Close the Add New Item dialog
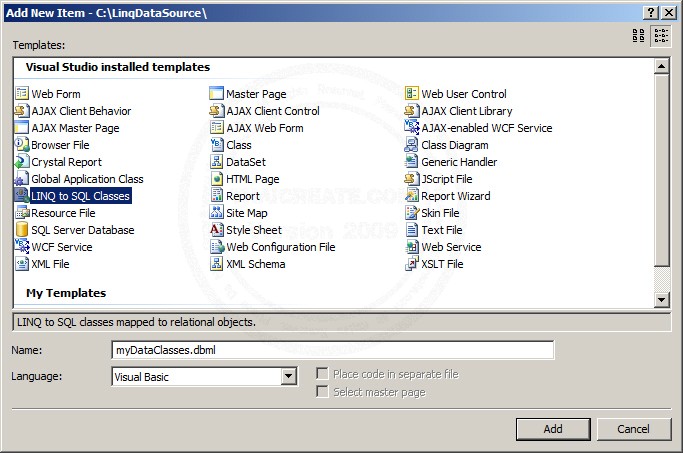683x453 pixels. (x=669, y=13)
